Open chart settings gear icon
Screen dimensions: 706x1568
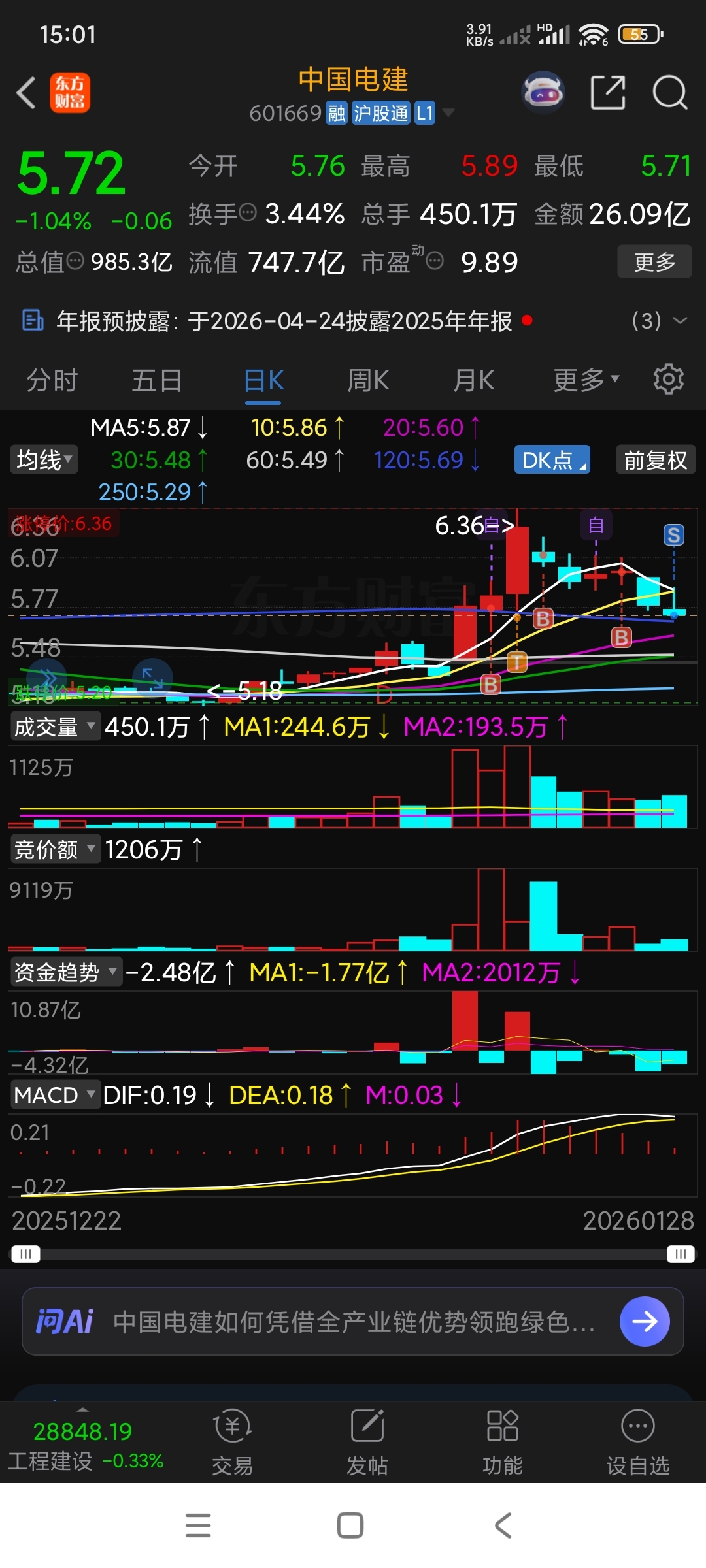pyautogui.click(x=668, y=380)
